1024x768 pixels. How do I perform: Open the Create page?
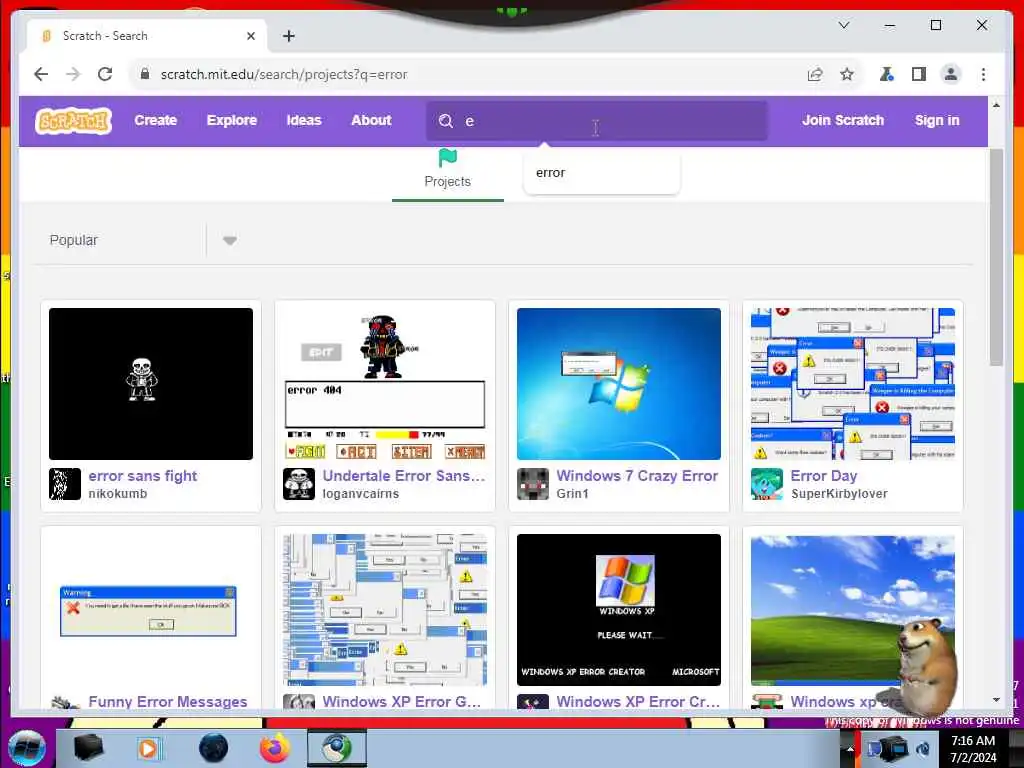point(155,120)
